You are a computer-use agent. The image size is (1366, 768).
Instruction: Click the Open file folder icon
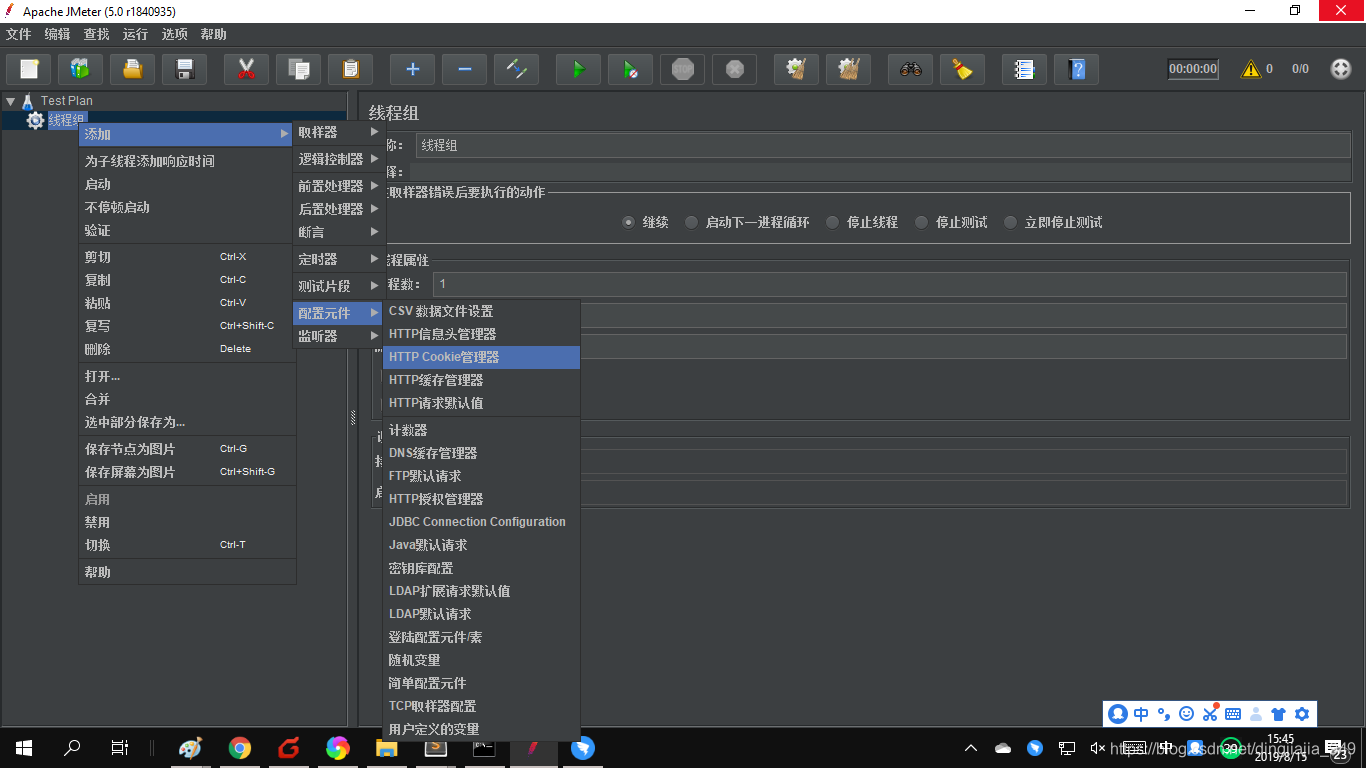pos(133,69)
